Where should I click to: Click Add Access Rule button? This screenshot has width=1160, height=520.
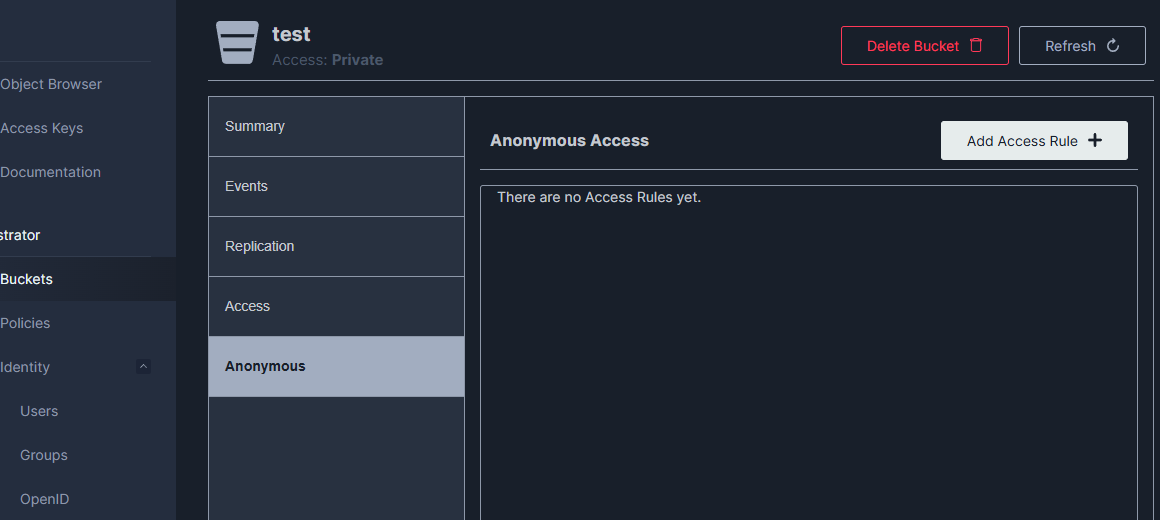pyautogui.click(x=1034, y=141)
